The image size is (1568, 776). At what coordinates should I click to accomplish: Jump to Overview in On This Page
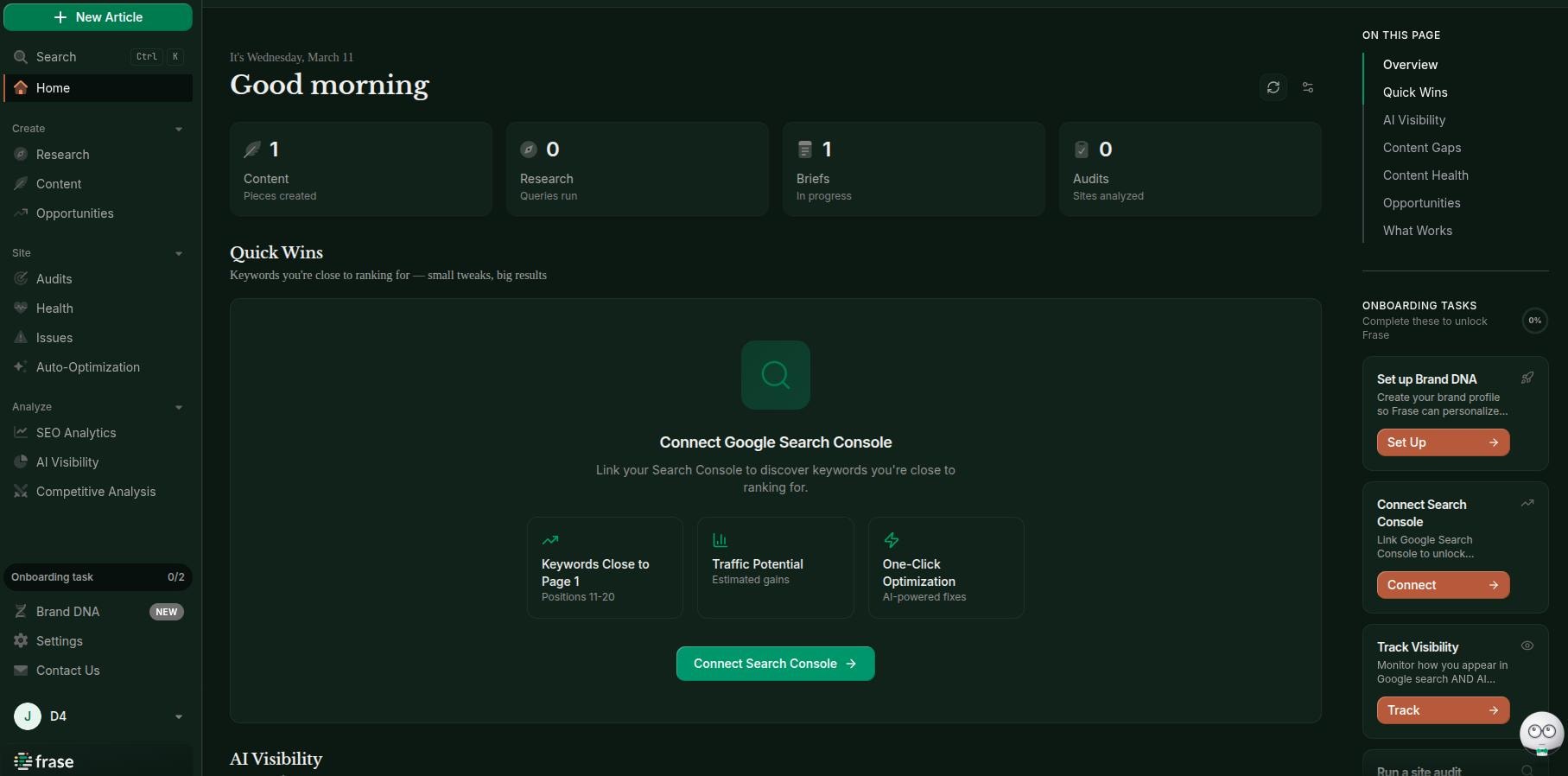(x=1410, y=65)
